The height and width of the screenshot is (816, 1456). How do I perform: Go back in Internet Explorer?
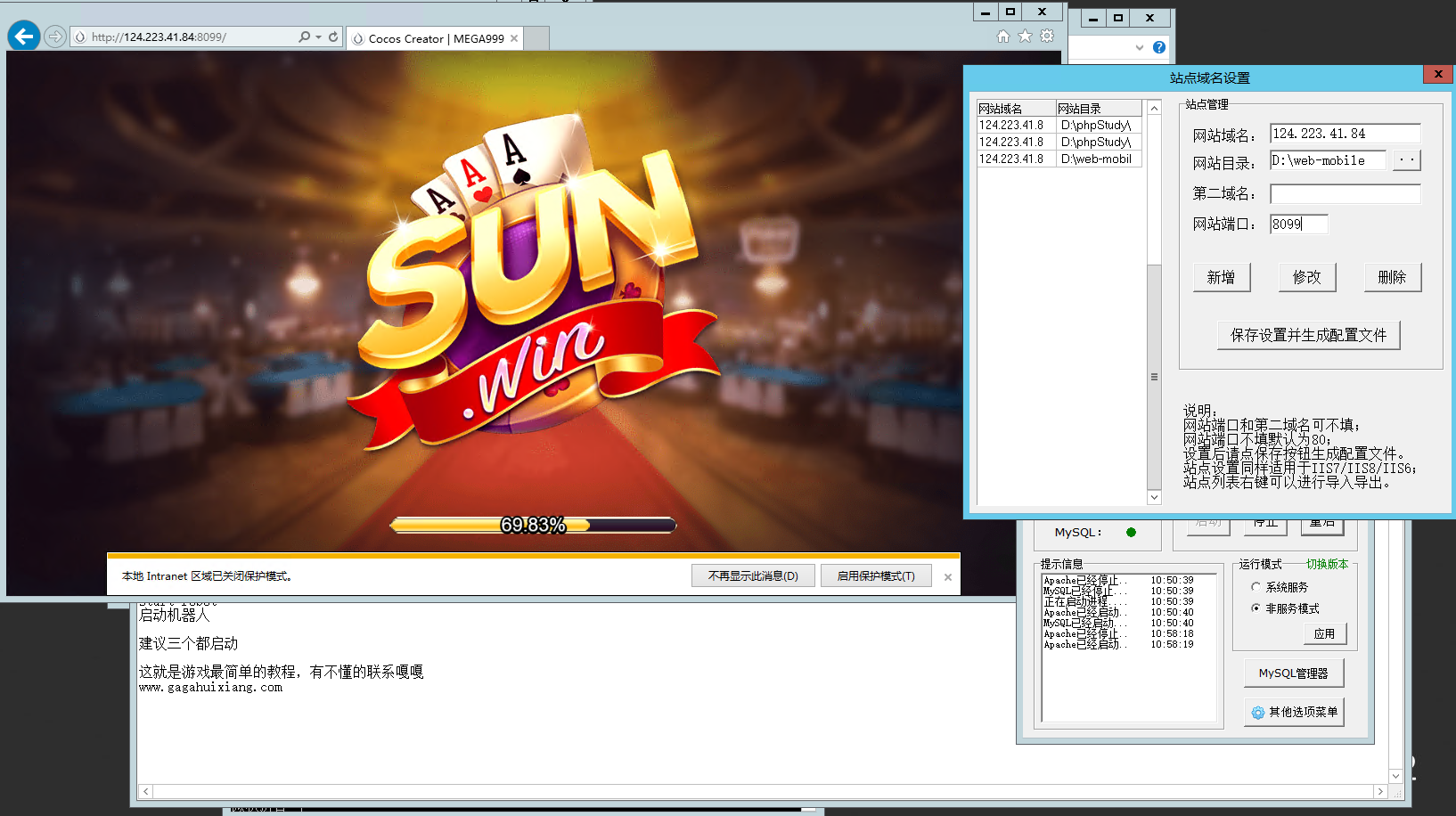24,37
